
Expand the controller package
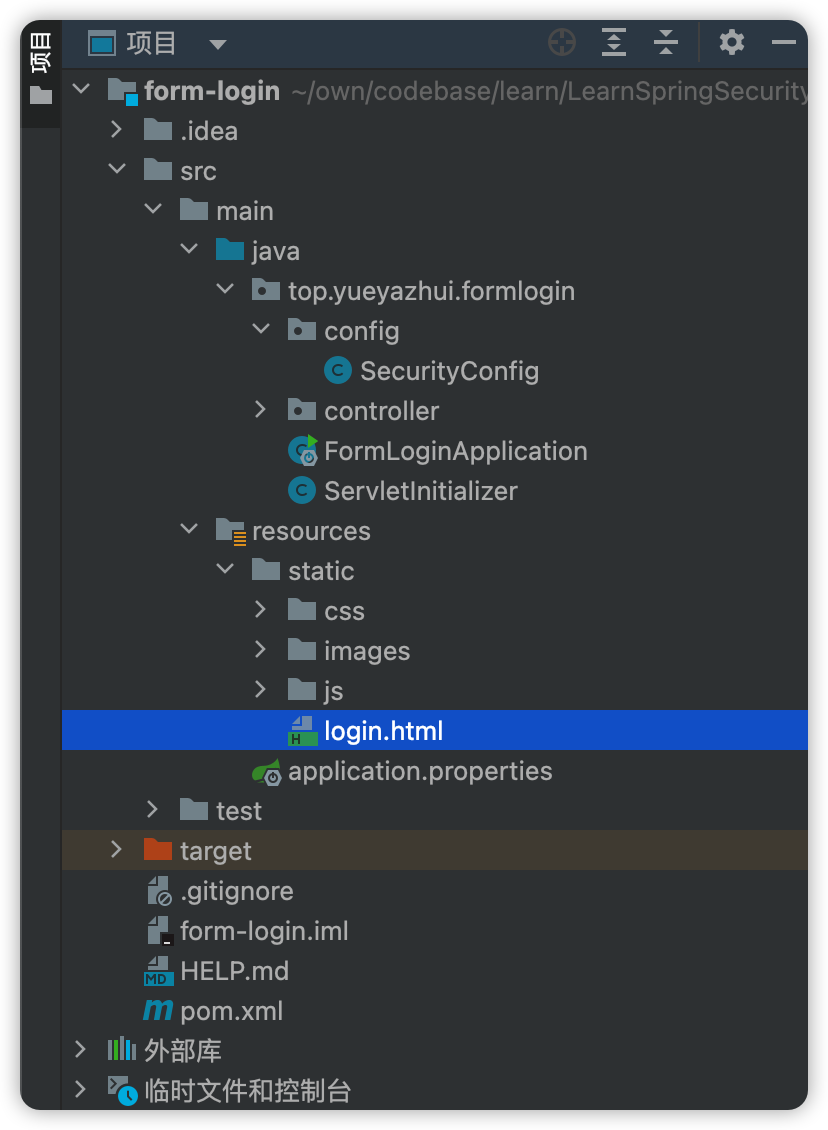coord(261,410)
